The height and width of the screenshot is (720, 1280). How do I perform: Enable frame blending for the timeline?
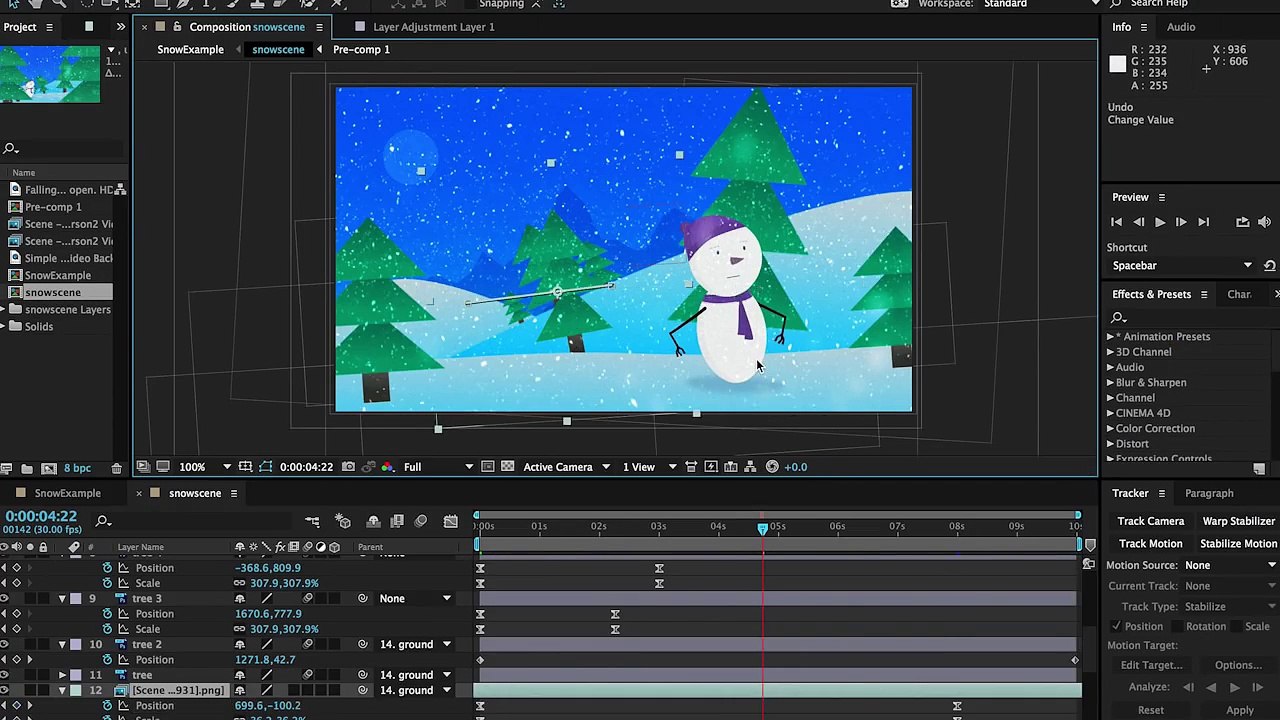tap(397, 521)
